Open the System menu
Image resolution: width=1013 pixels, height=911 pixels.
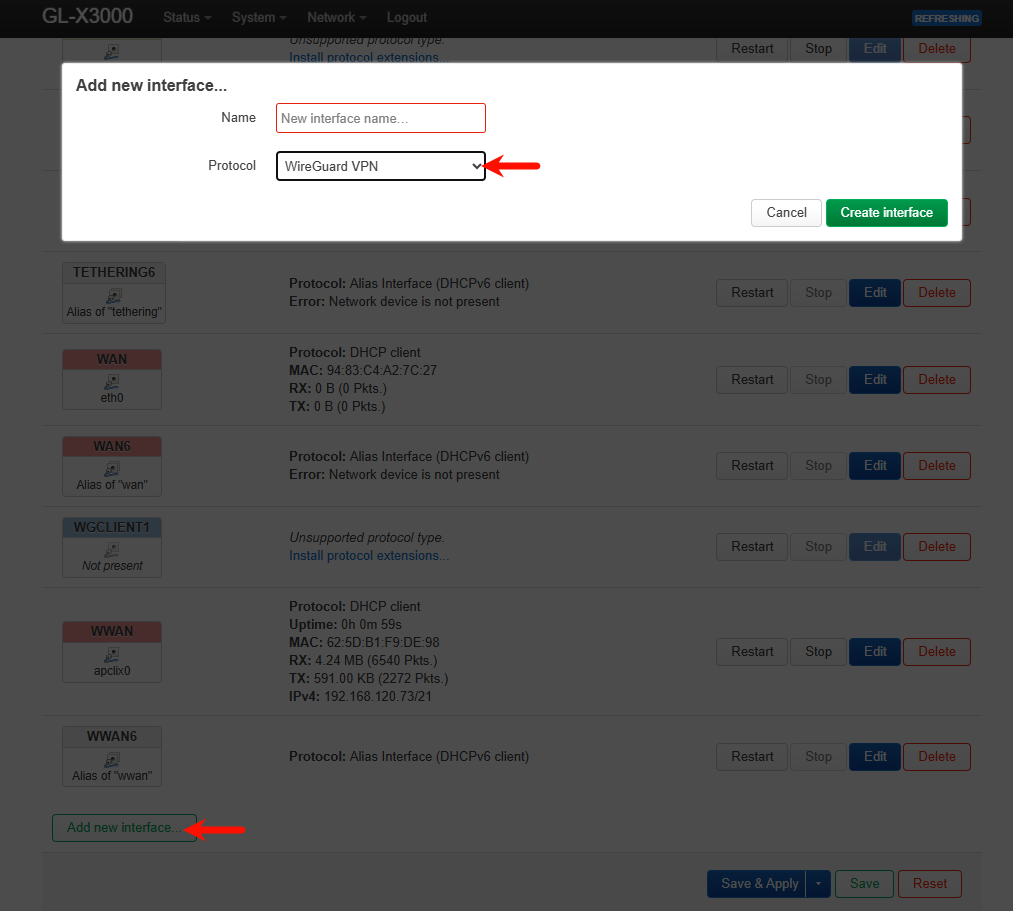(x=259, y=18)
